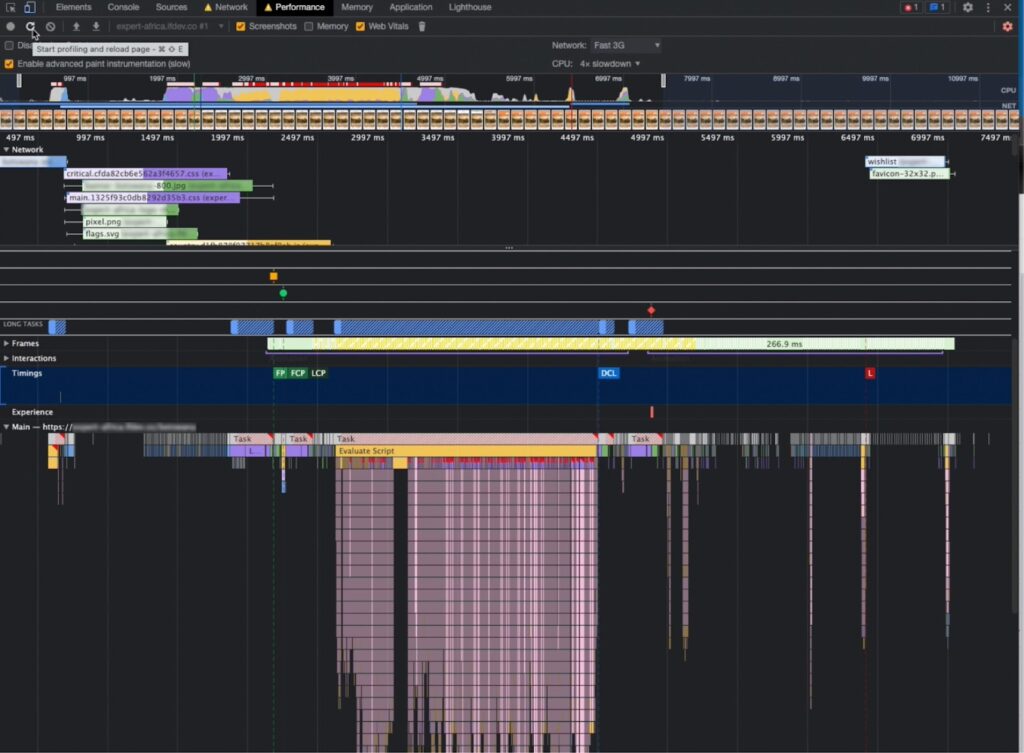Open the Network throttling Fast 3G dropdown
1024x753 pixels.
coord(627,46)
